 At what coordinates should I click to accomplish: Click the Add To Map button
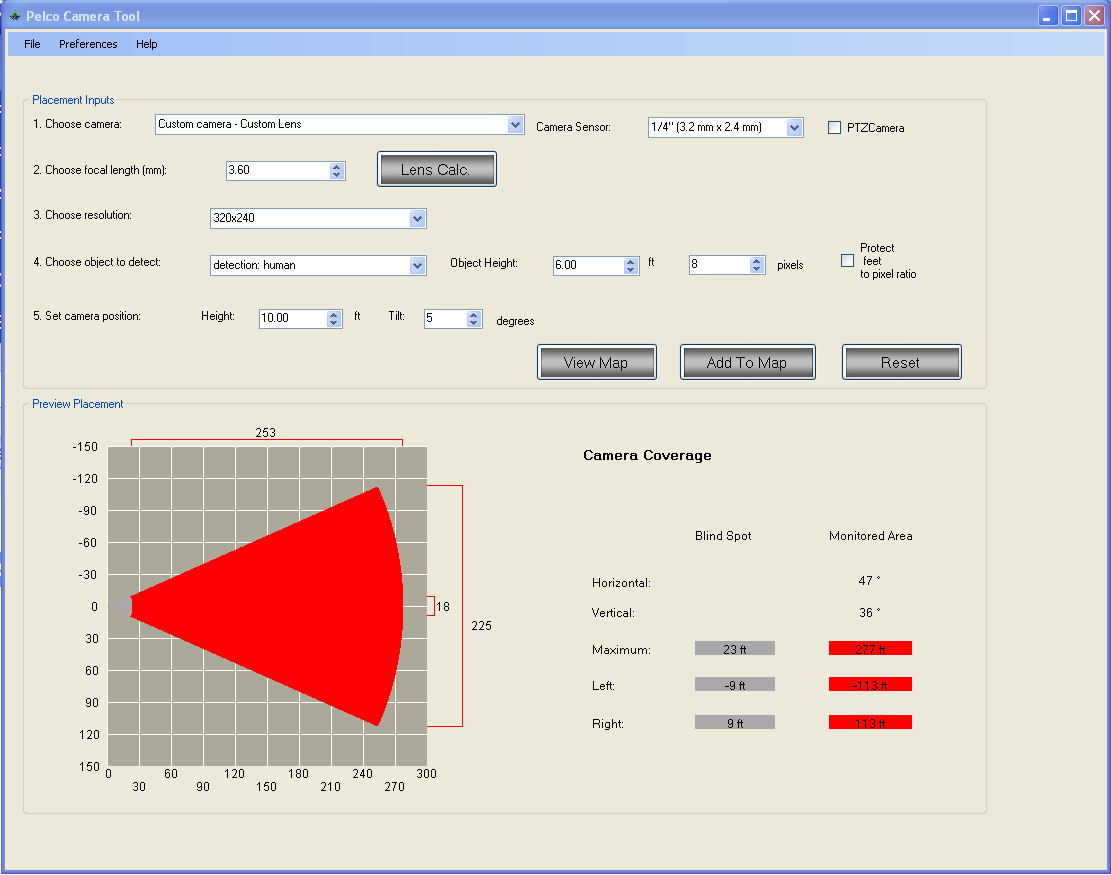click(x=747, y=362)
